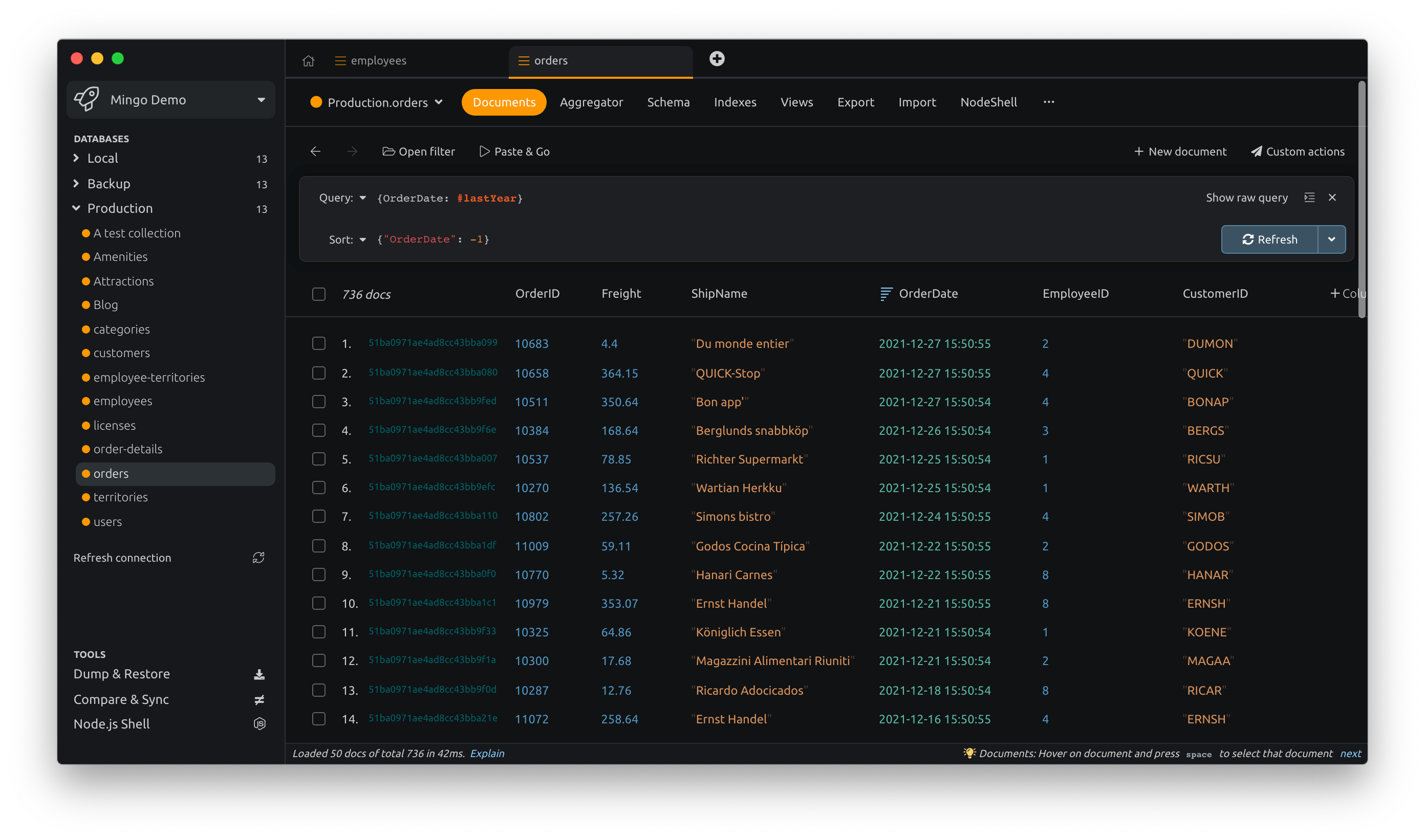Image resolution: width=1425 pixels, height=840 pixels.
Task: Open the Sort options dropdown arrow
Action: point(363,239)
